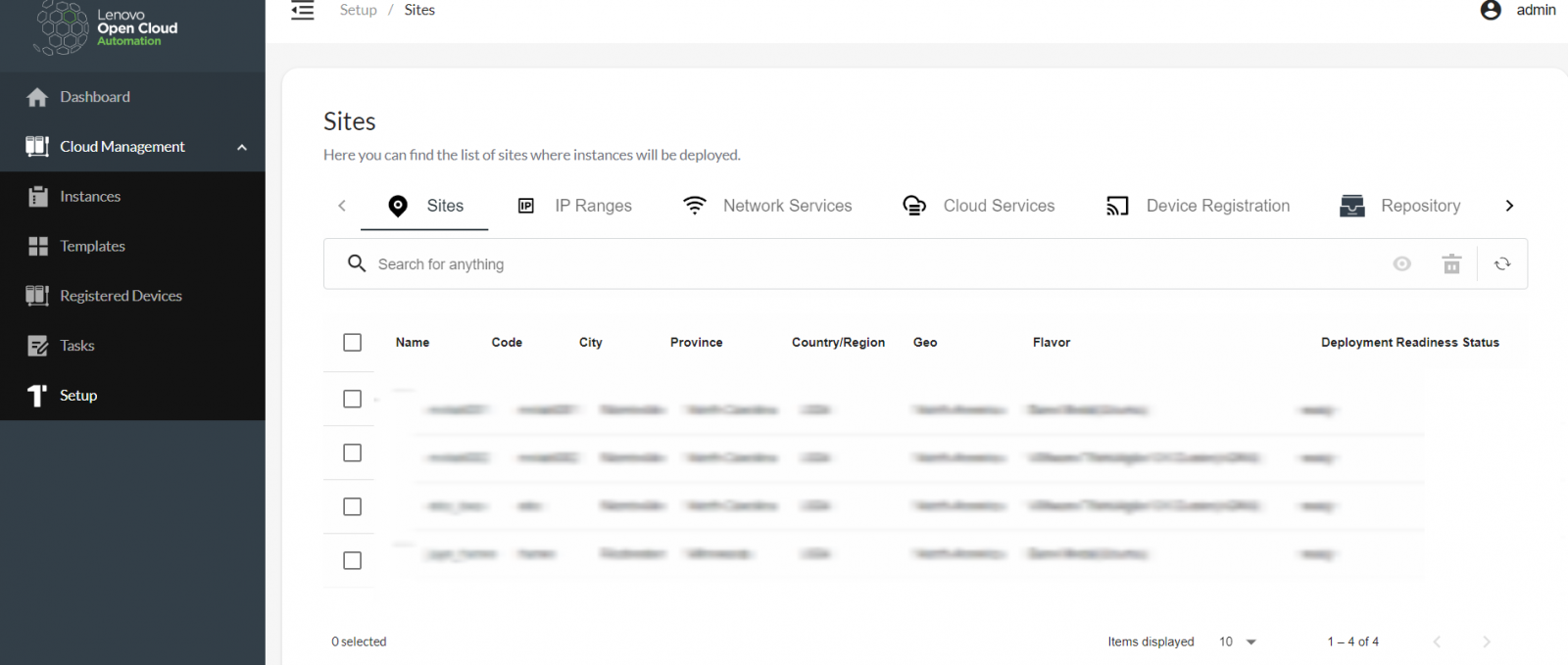Open the Device Registration tab

click(1198, 206)
